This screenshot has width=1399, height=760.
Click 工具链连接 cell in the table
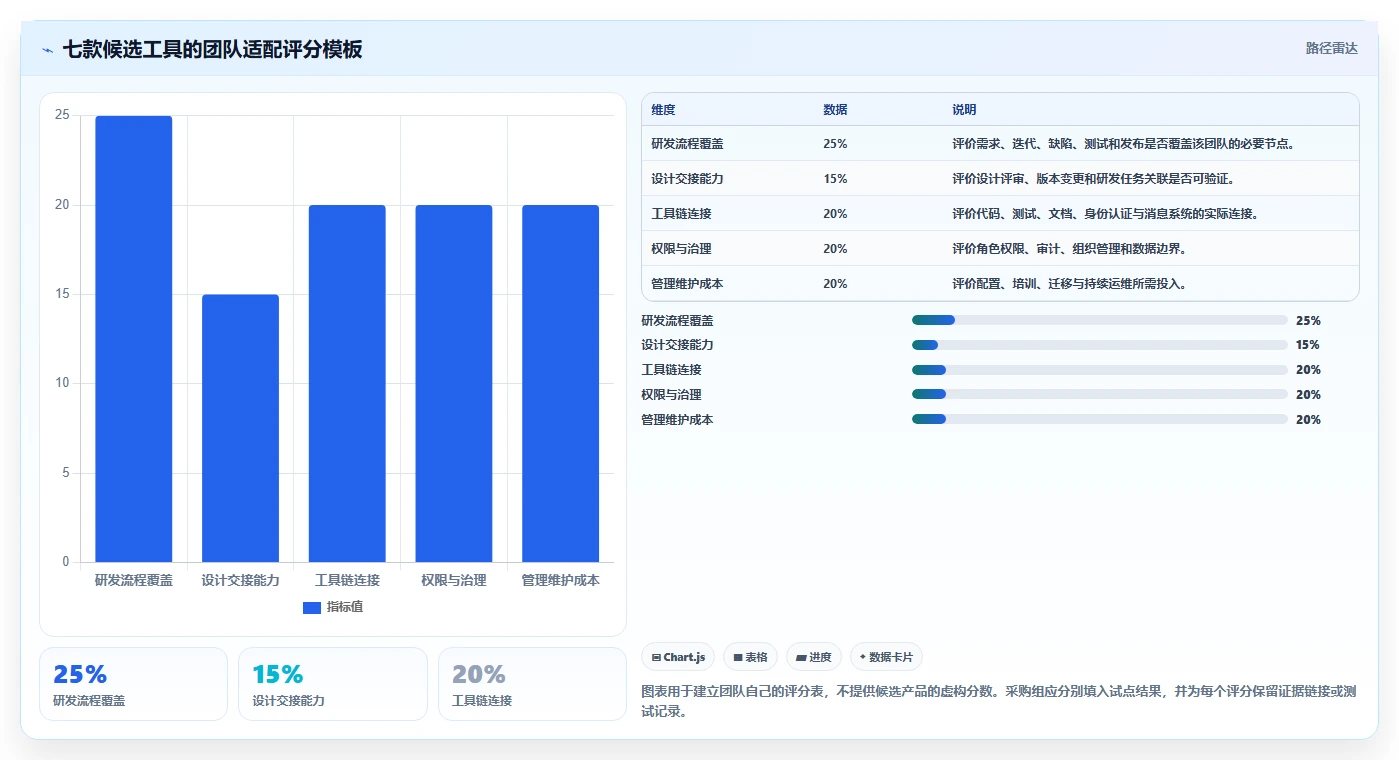click(681, 214)
